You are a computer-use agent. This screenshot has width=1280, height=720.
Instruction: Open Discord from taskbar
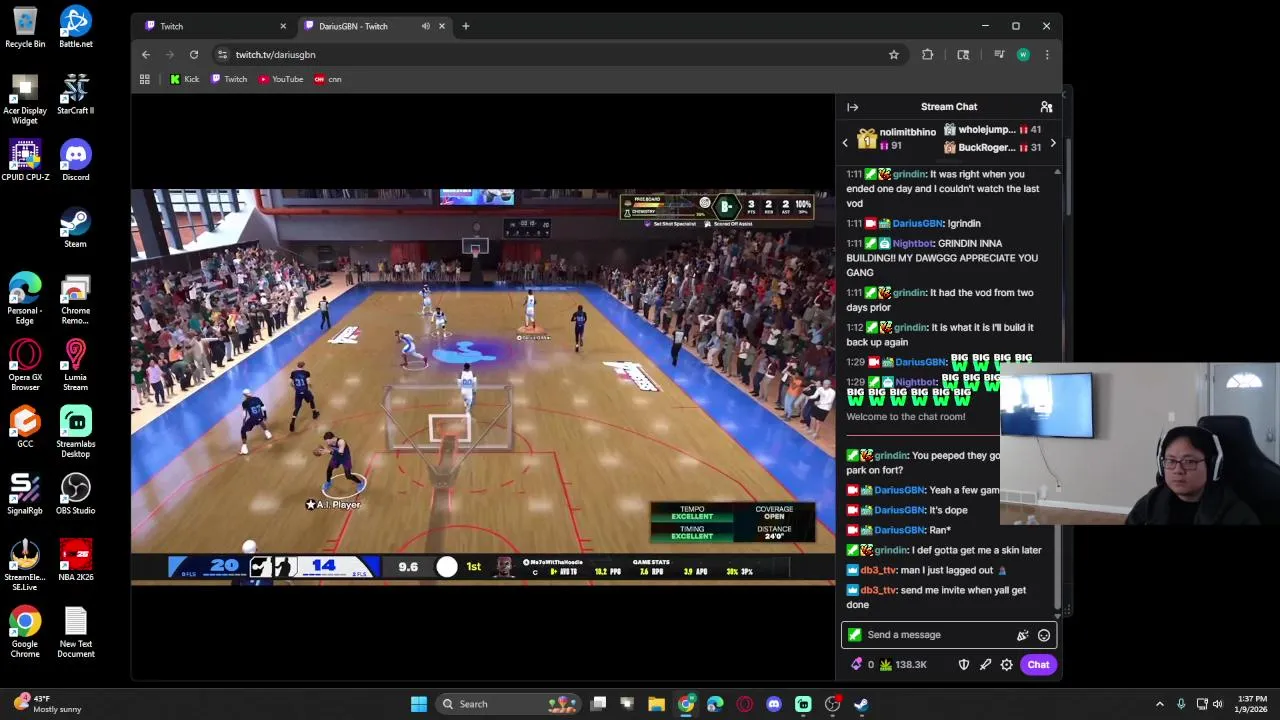click(774, 704)
